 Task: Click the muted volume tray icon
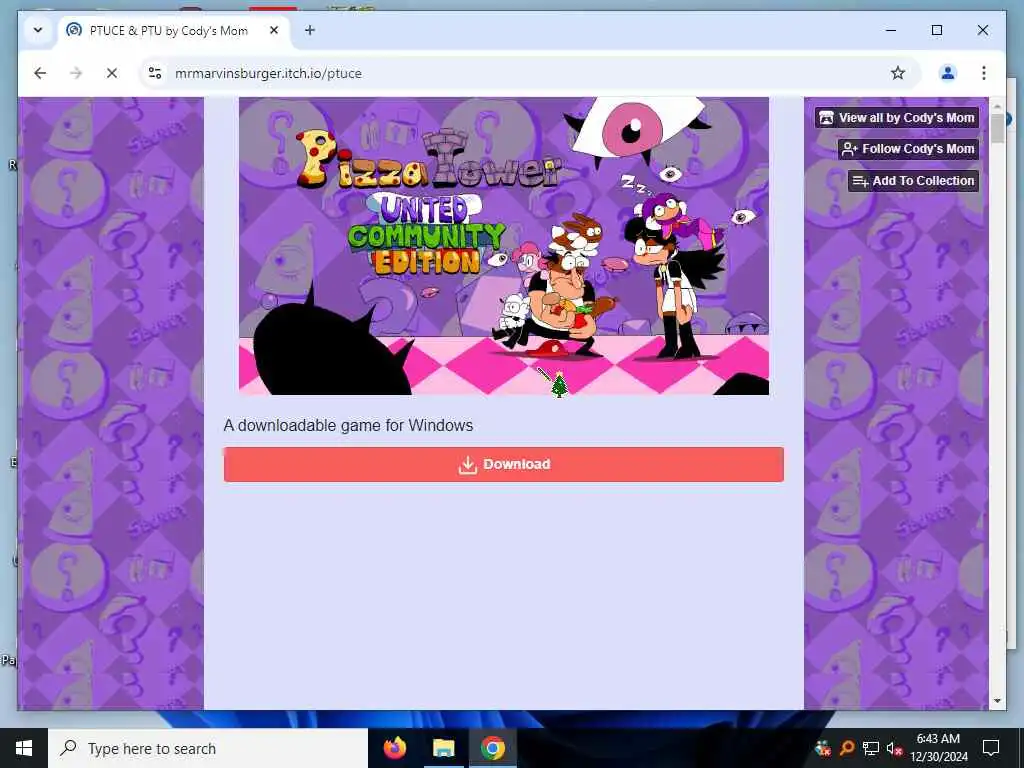click(894, 748)
